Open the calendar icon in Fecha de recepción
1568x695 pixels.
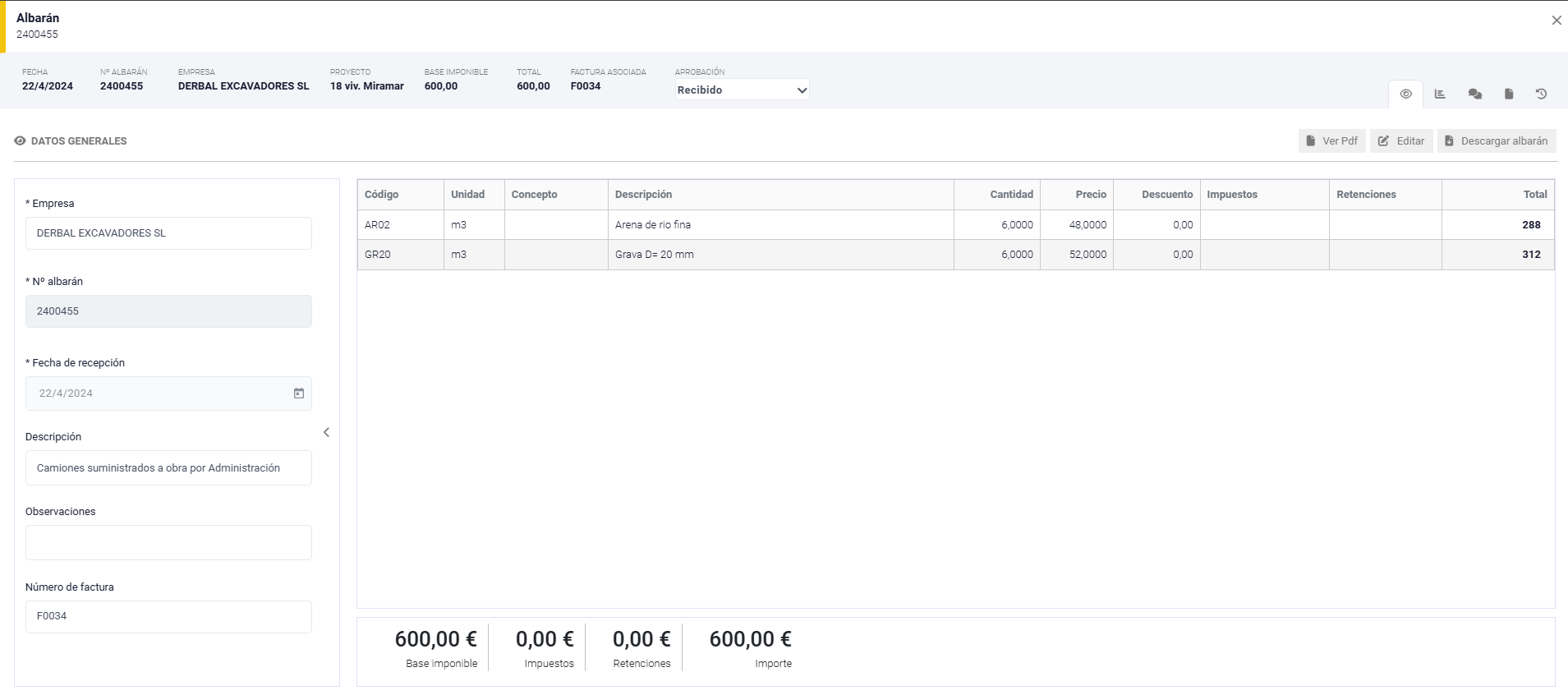[299, 394]
